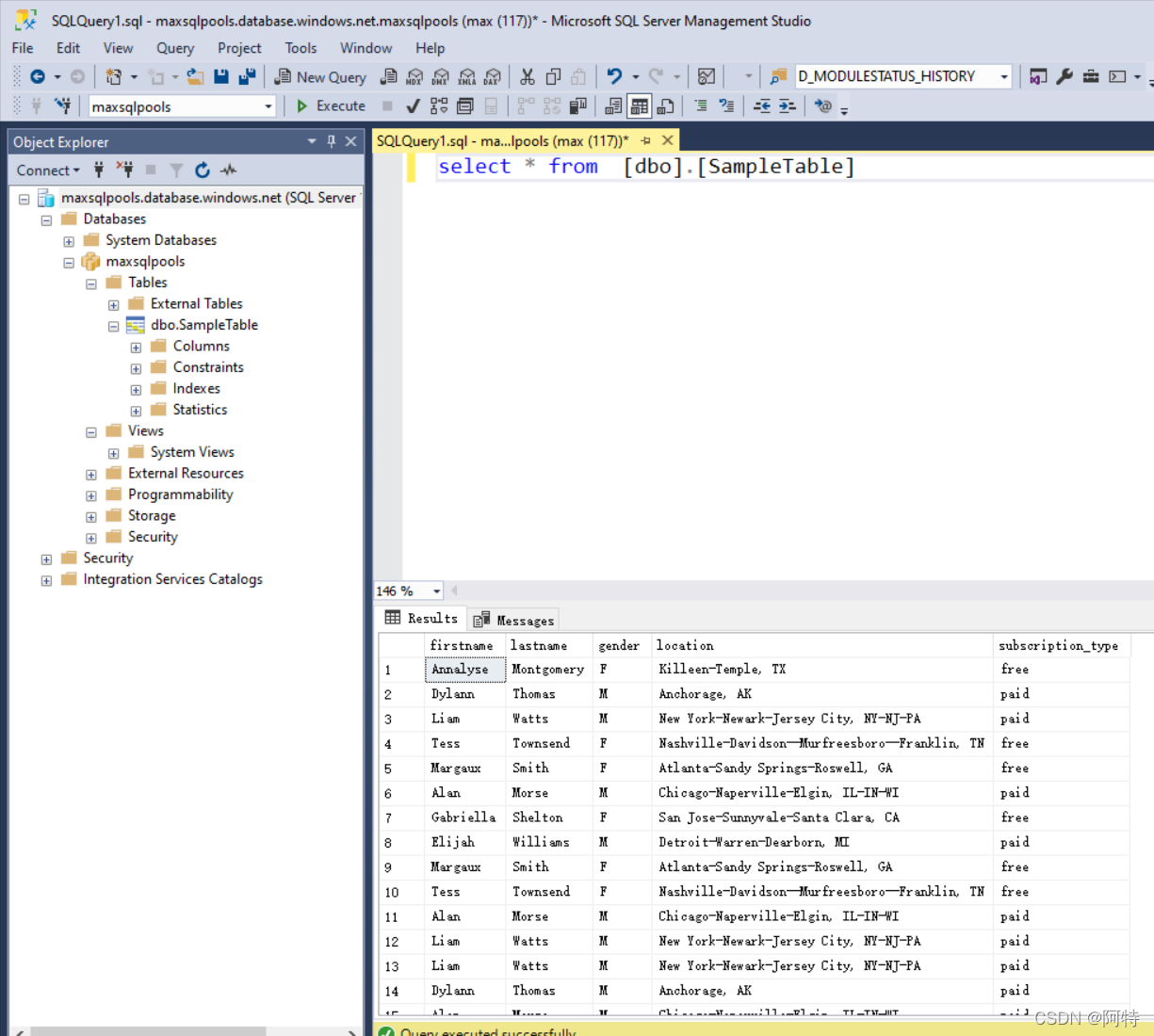Save the current query with the Save icon

(x=221, y=76)
